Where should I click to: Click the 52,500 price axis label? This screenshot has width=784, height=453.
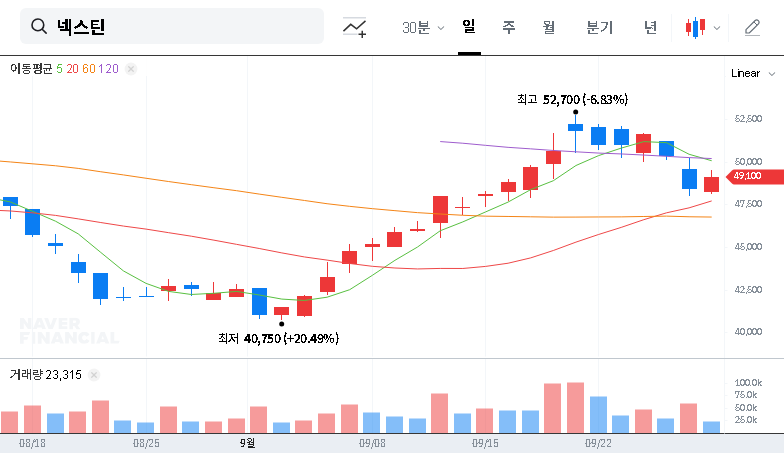click(x=748, y=119)
